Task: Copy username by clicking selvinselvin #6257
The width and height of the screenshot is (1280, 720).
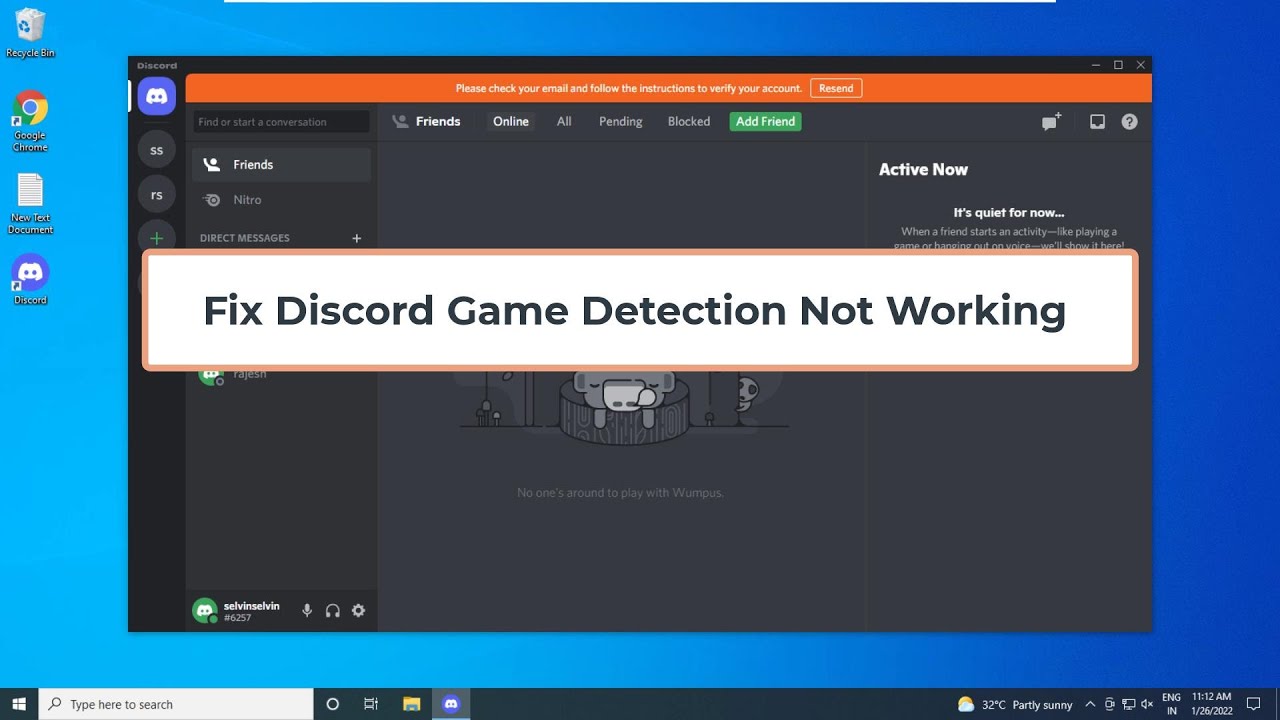Action: pos(252,611)
